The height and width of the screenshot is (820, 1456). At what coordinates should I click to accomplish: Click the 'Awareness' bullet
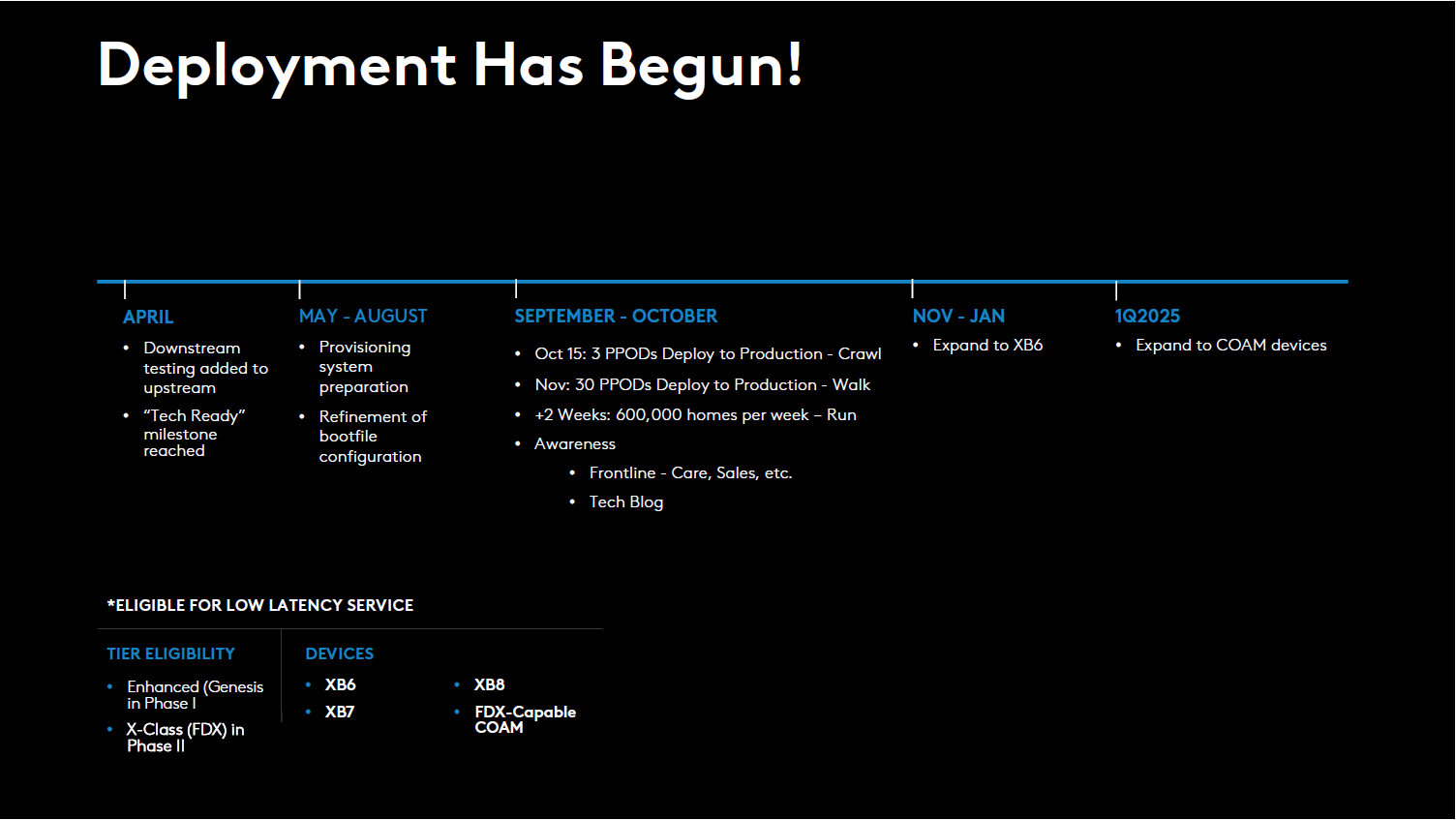click(575, 443)
